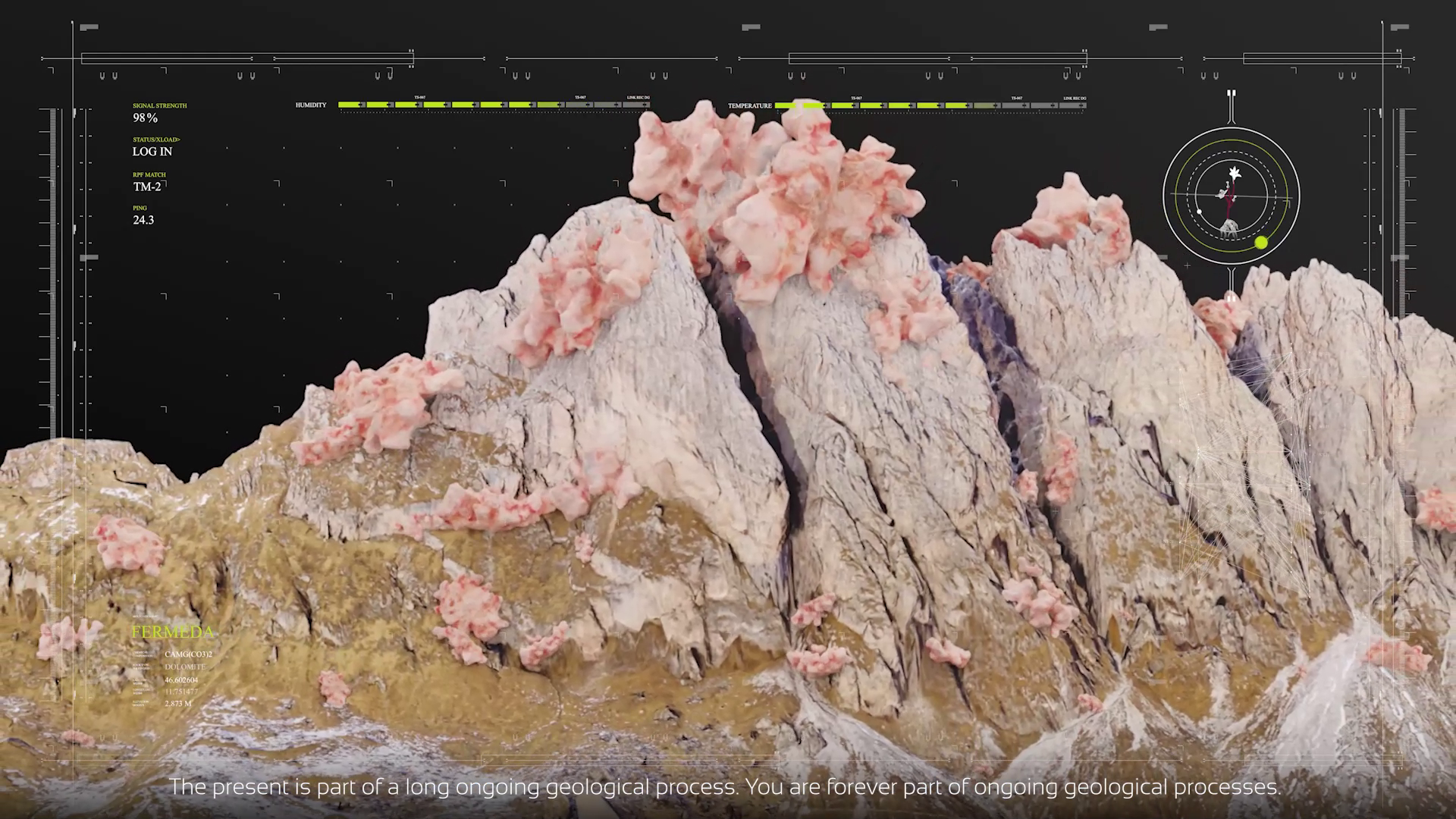The width and height of the screenshot is (1456, 819).
Task: Click the DOLOMITE rock type label
Action: tap(185, 667)
